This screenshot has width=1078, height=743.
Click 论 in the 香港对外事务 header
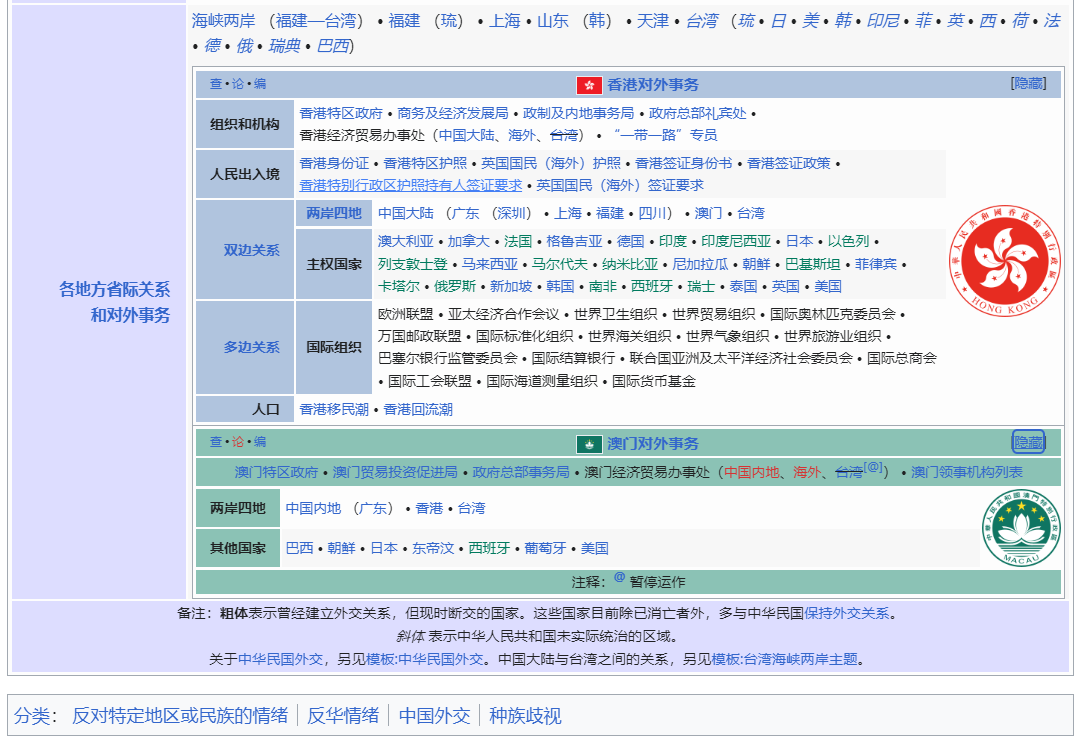pyautogui.click(x=238, y=84)
